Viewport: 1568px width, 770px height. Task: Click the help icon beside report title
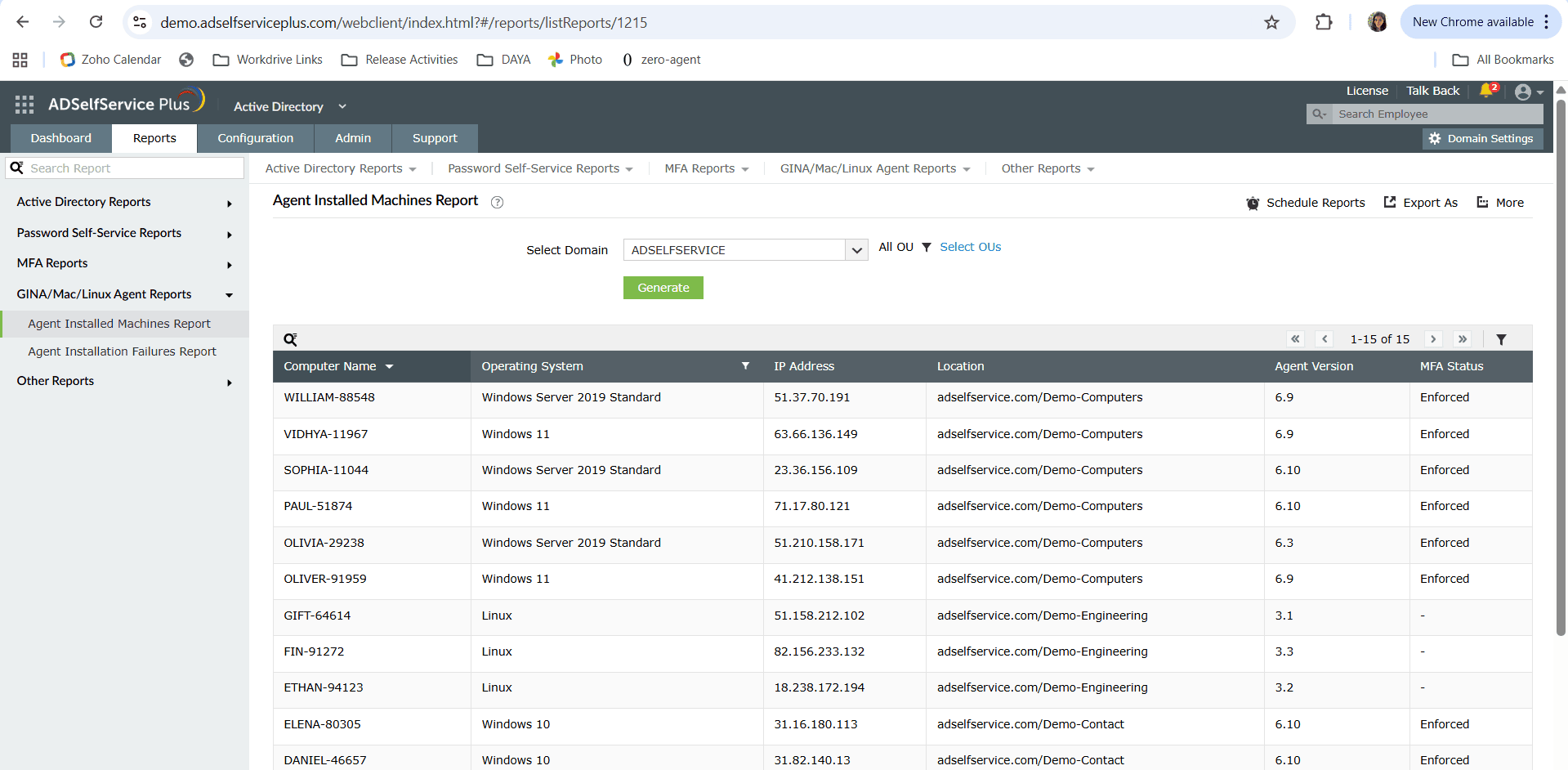[x=497, y=202]
